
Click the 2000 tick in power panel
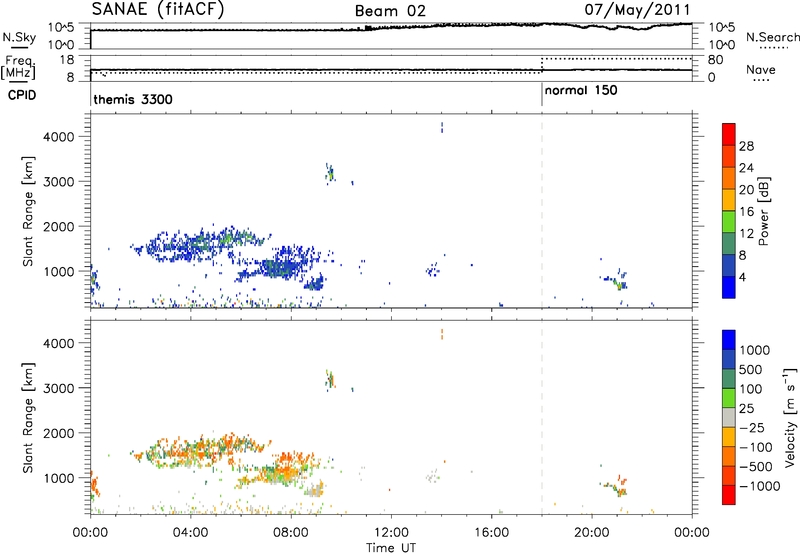(59, 226)
